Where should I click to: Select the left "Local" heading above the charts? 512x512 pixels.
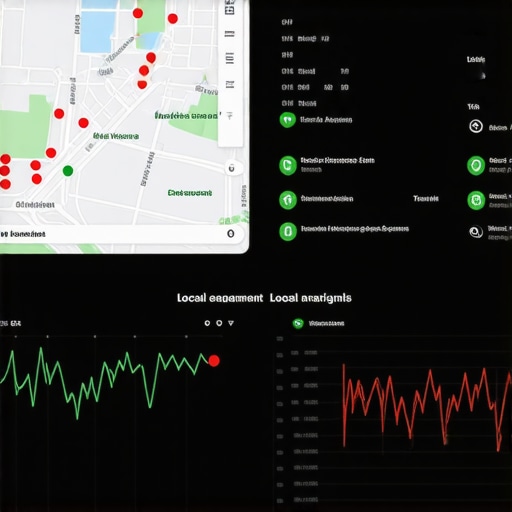pyautogui.click(x=191, y=298)
